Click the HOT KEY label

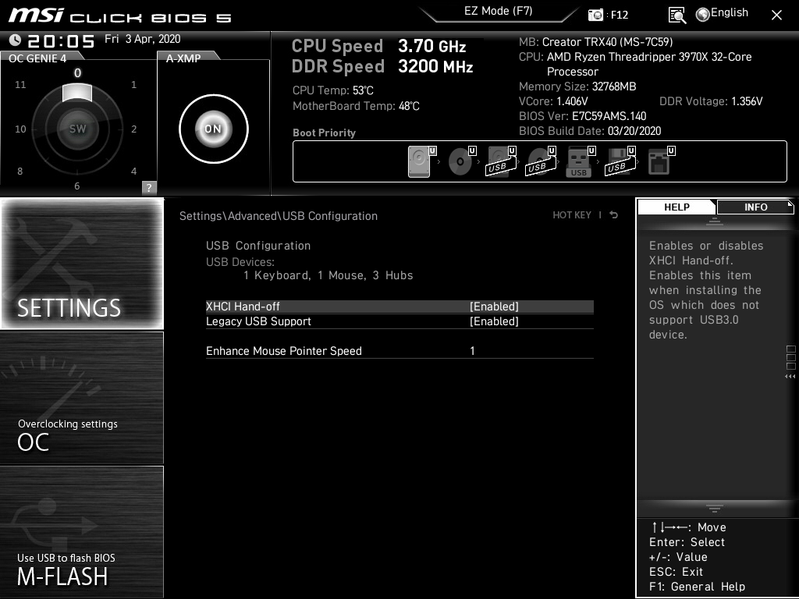pos(572,215)
